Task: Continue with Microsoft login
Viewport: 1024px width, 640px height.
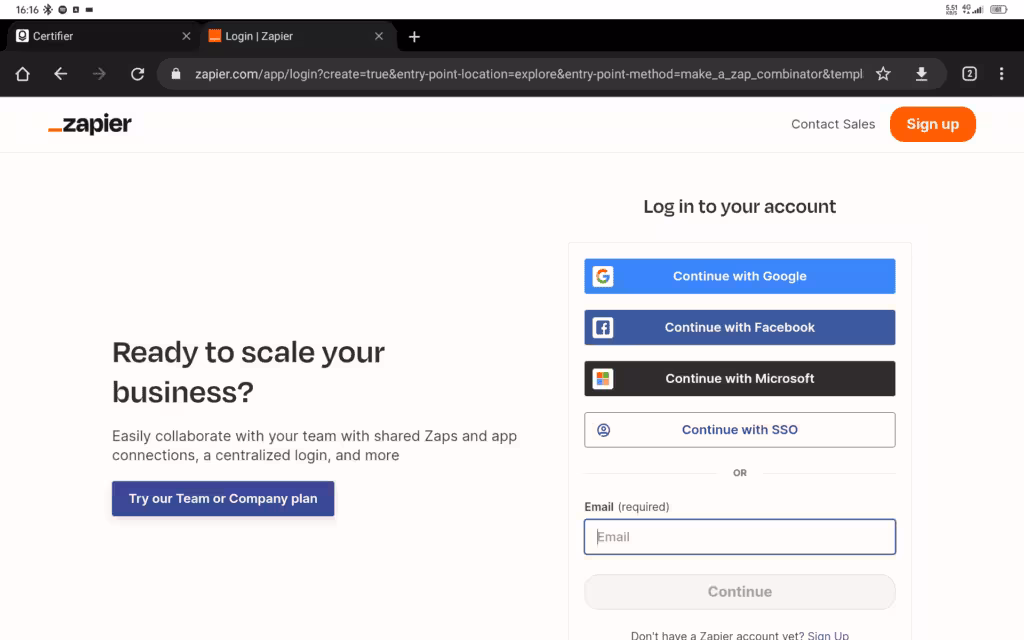Action: (x=739, y=379)
